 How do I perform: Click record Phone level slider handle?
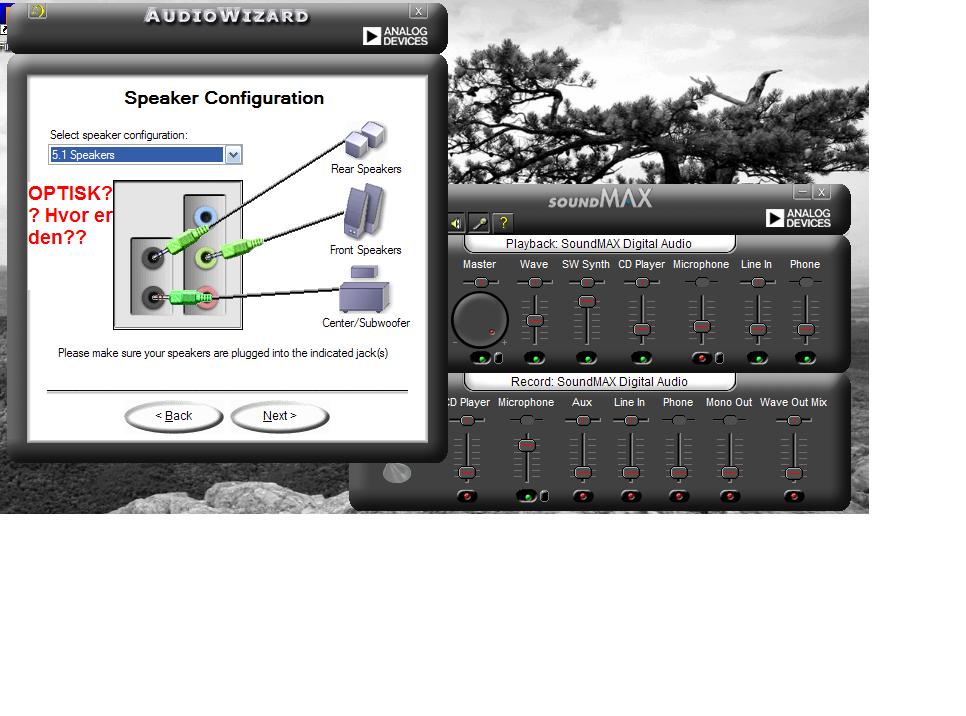point(679,473)
